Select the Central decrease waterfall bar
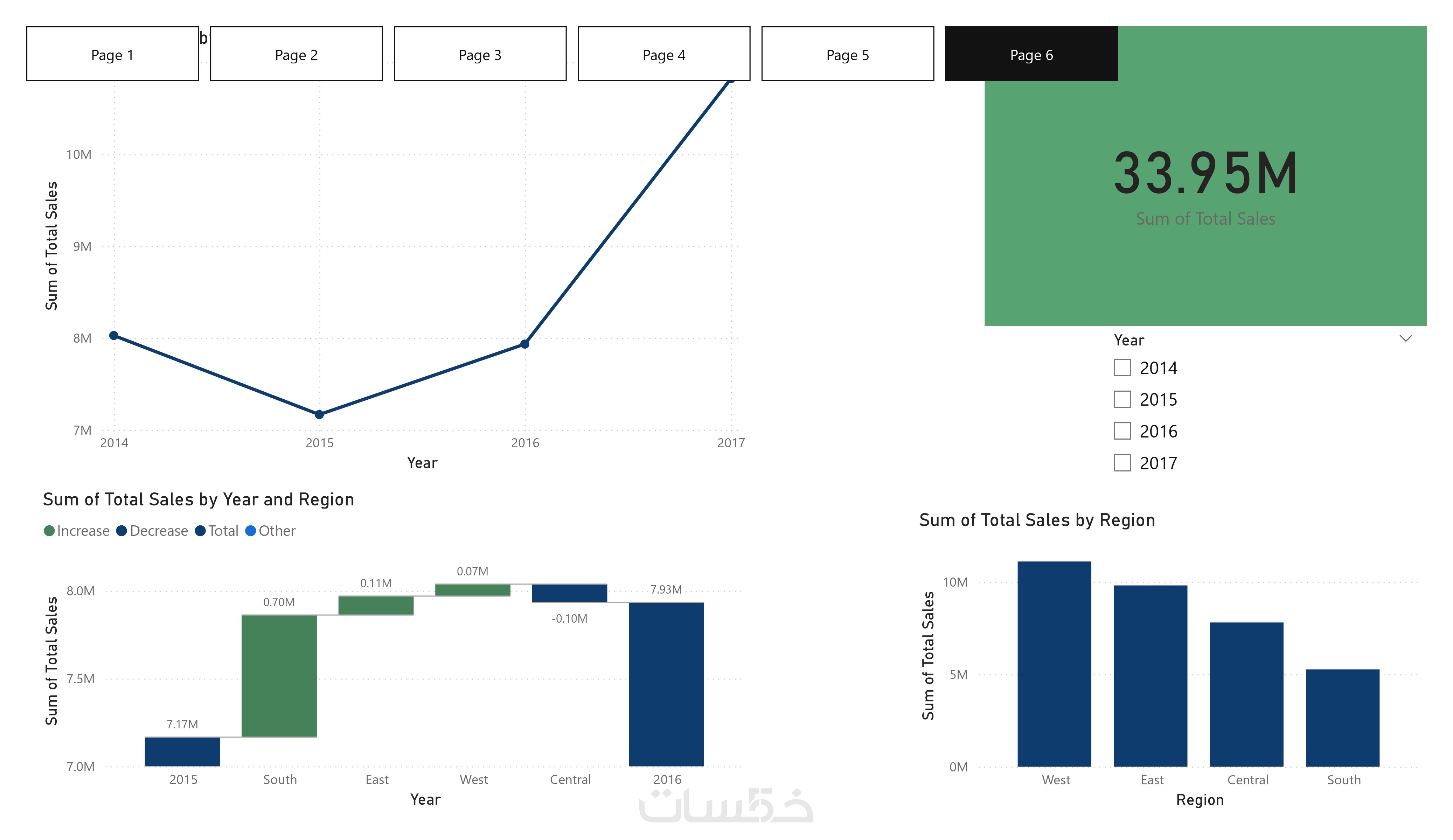 coord(569,593)
